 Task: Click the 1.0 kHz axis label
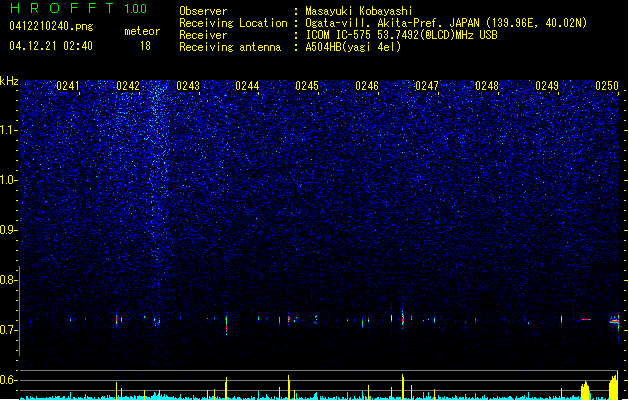[8, 180]
